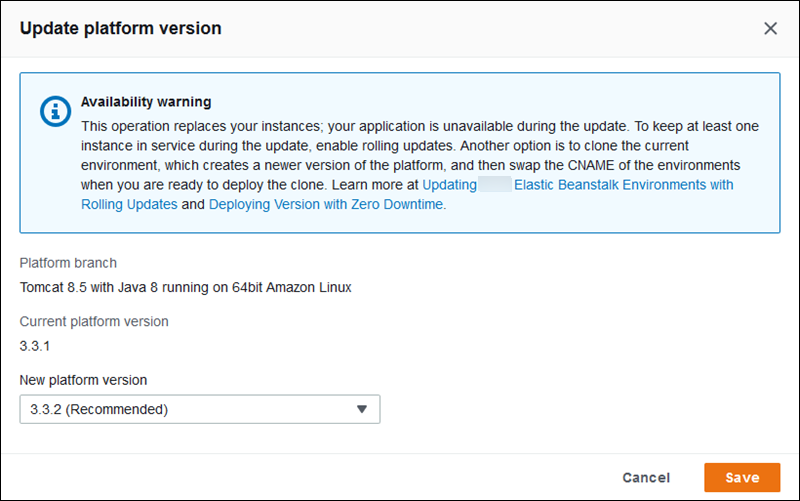
Task: Click the Platform branch label
Action: (x=68, y=263)
